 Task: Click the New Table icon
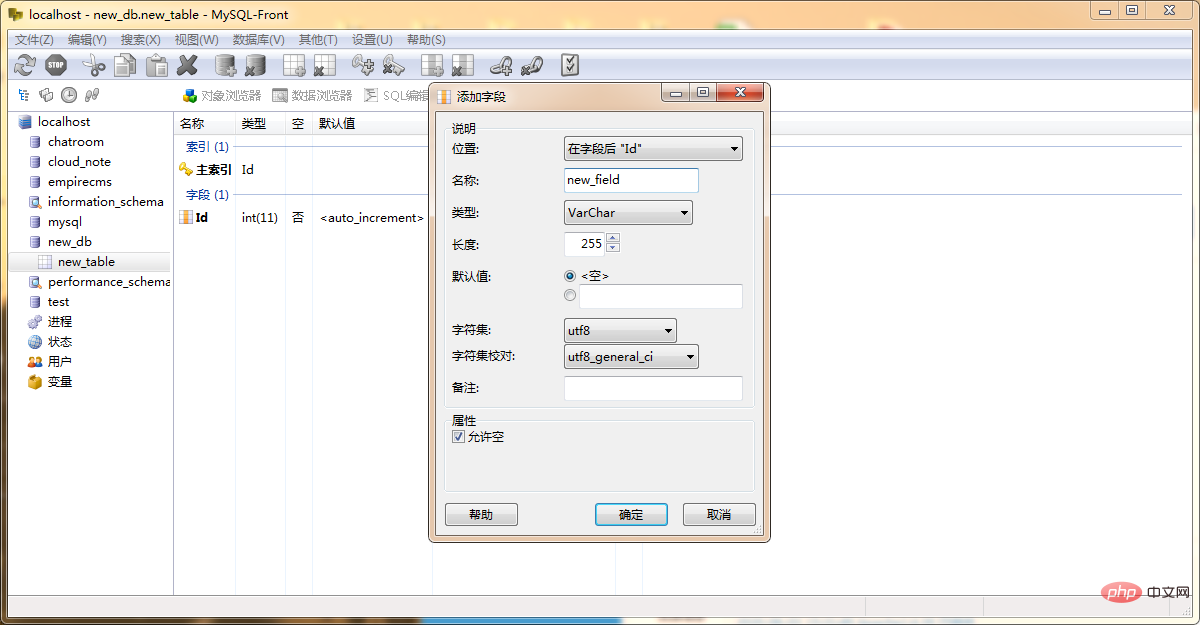pos(294,66)
